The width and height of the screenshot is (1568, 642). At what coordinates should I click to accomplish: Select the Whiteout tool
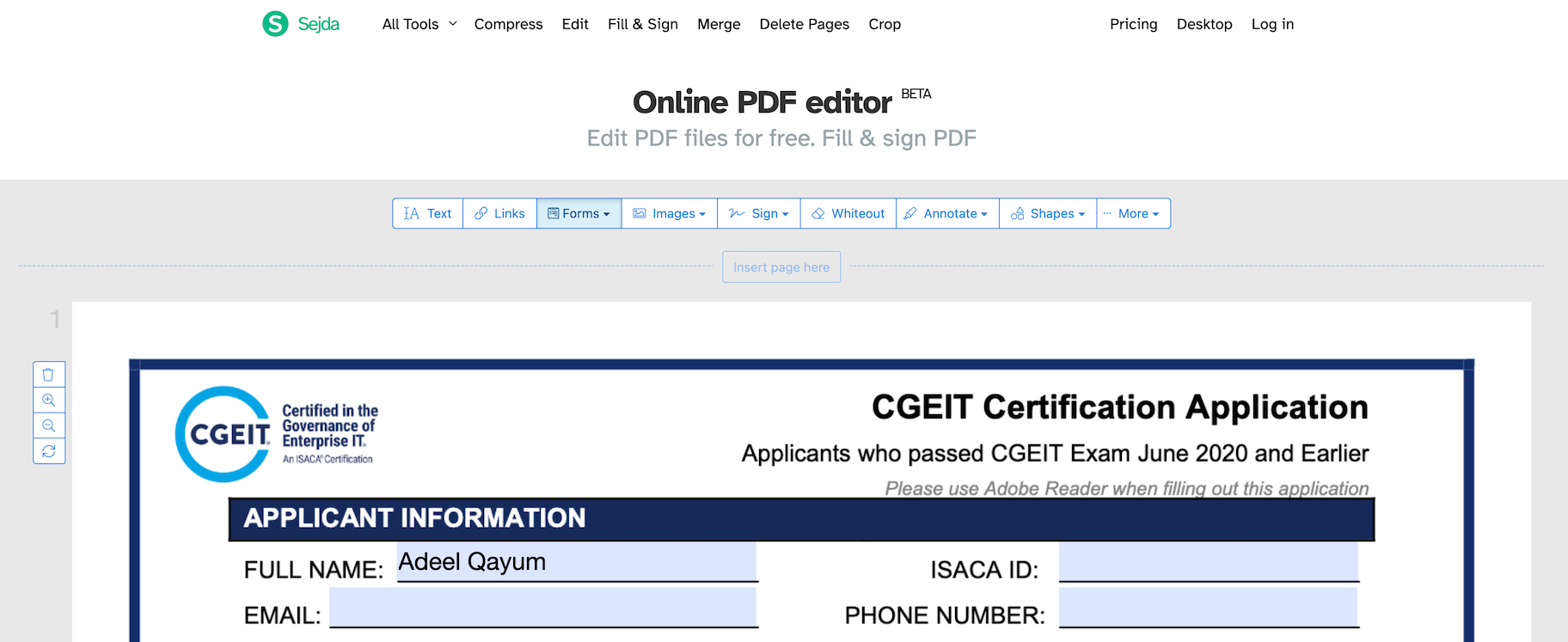coord(848,213)
